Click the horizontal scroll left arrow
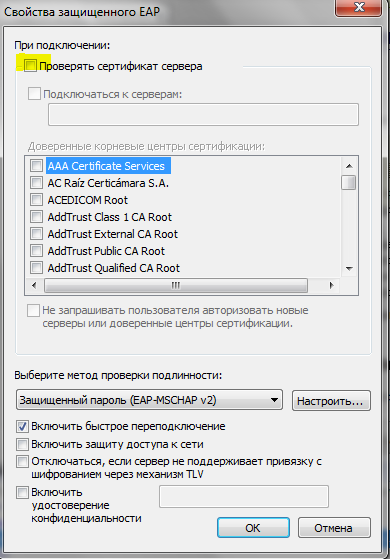Screen dimensions: 390x559 34,285
